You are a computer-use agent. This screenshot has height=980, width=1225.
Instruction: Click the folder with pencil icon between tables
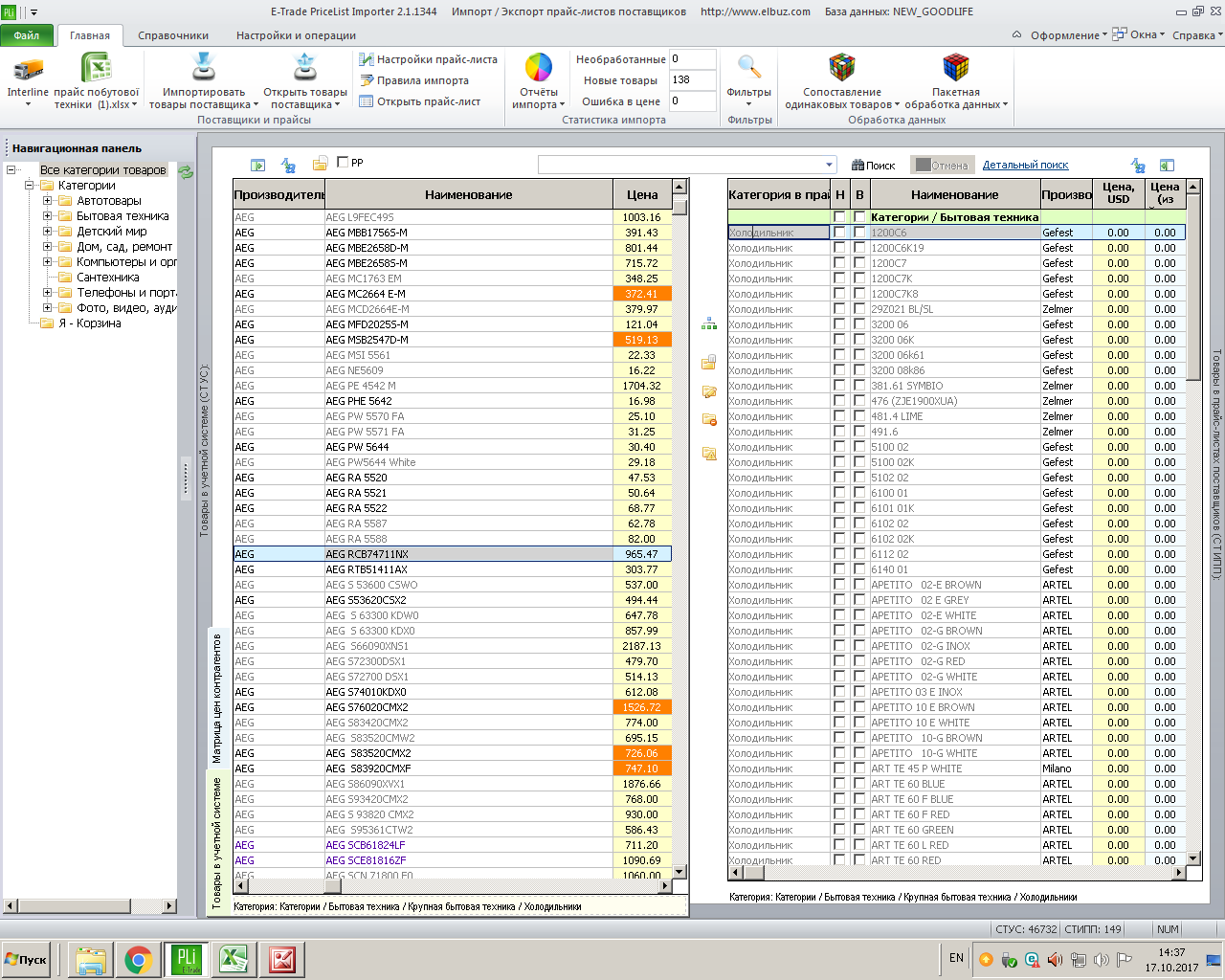pyautogui.click(x=709, y=391)
